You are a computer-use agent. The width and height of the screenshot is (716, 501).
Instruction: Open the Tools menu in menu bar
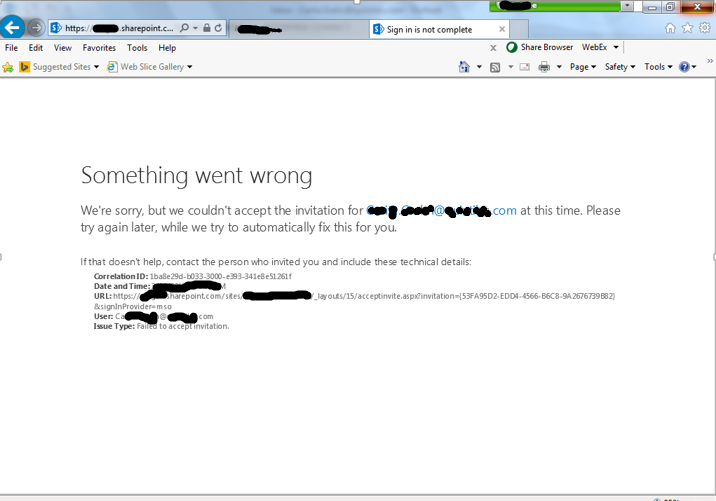pos(137,48)
